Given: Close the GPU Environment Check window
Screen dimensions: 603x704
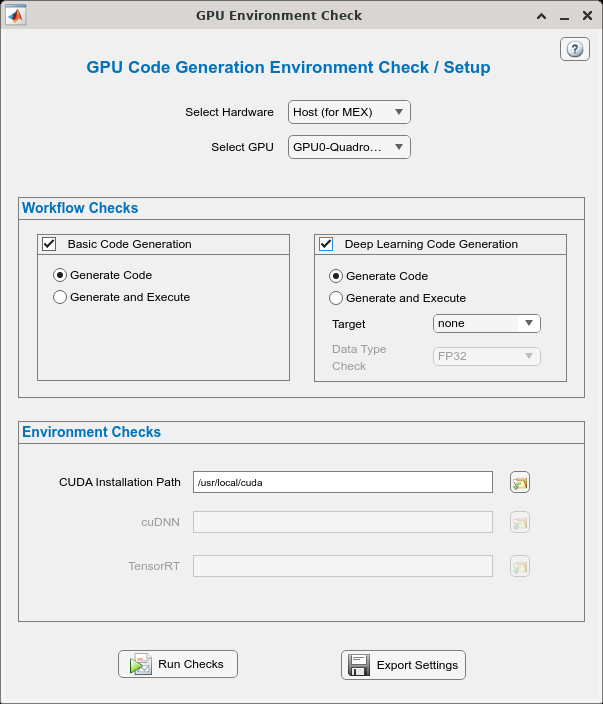Looking at the screenshot, I should click(x=586, y=15).
